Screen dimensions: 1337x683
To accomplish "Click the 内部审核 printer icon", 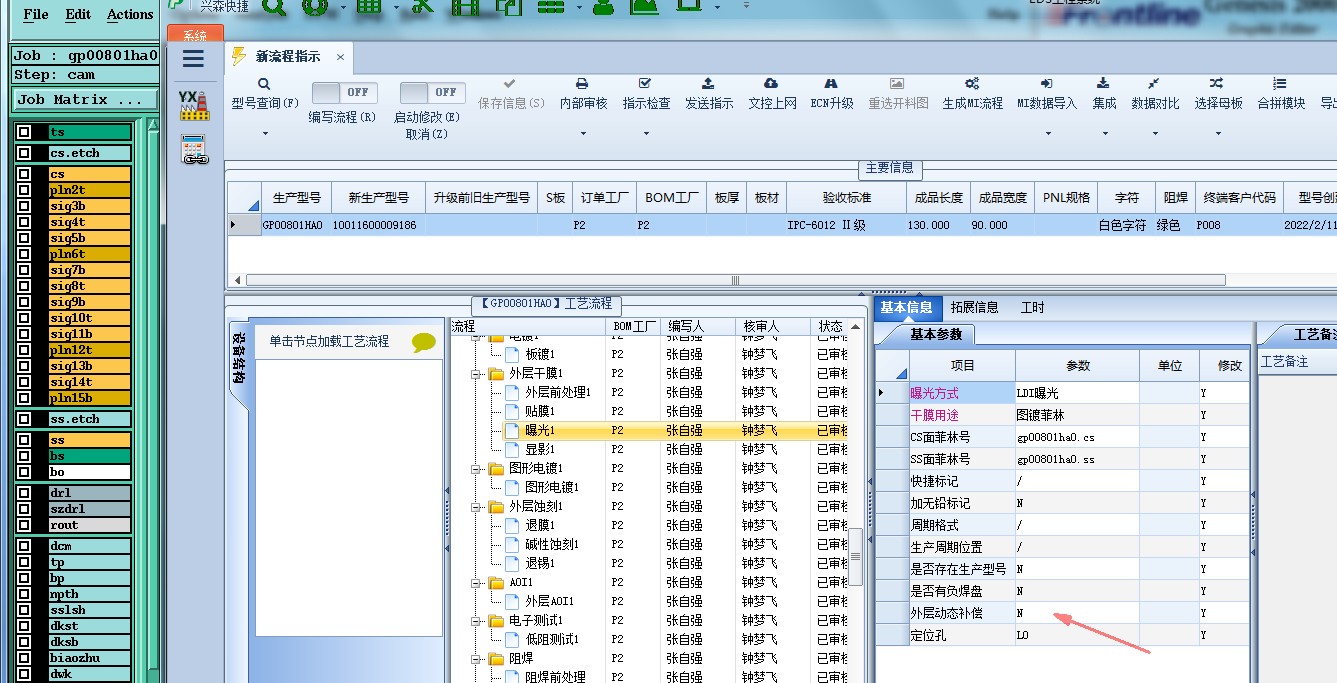I will [582, 84].
